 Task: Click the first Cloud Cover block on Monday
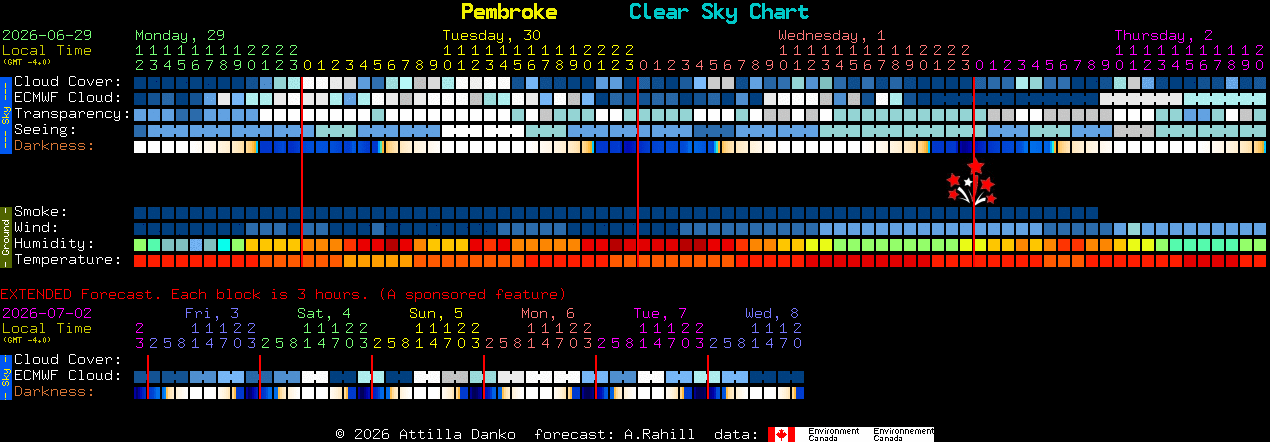coord(140,82)
